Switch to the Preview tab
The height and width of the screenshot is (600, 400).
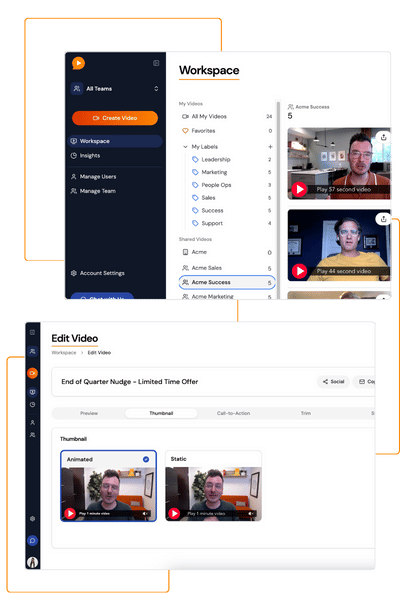[x=89, y=413]
